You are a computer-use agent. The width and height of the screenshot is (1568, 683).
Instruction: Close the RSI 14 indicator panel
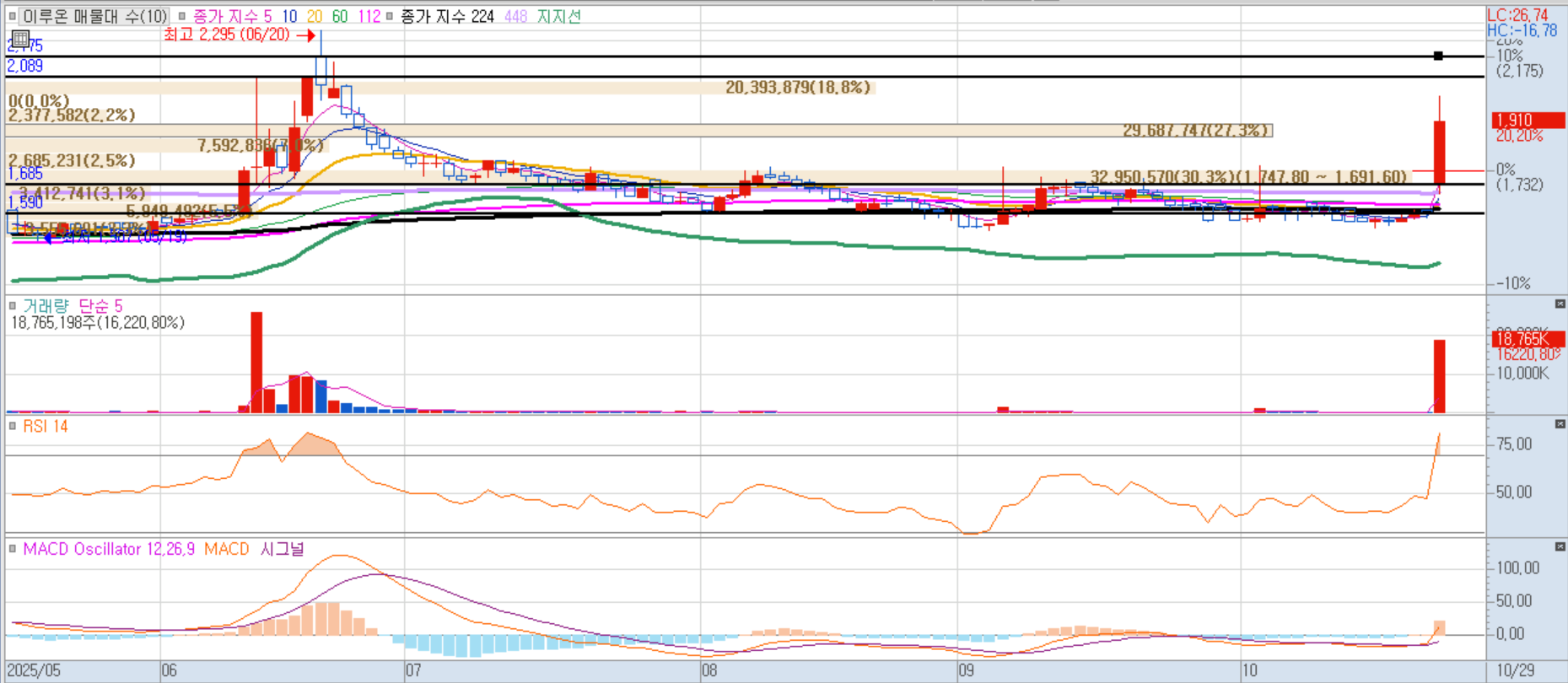tap(1560, 424)
